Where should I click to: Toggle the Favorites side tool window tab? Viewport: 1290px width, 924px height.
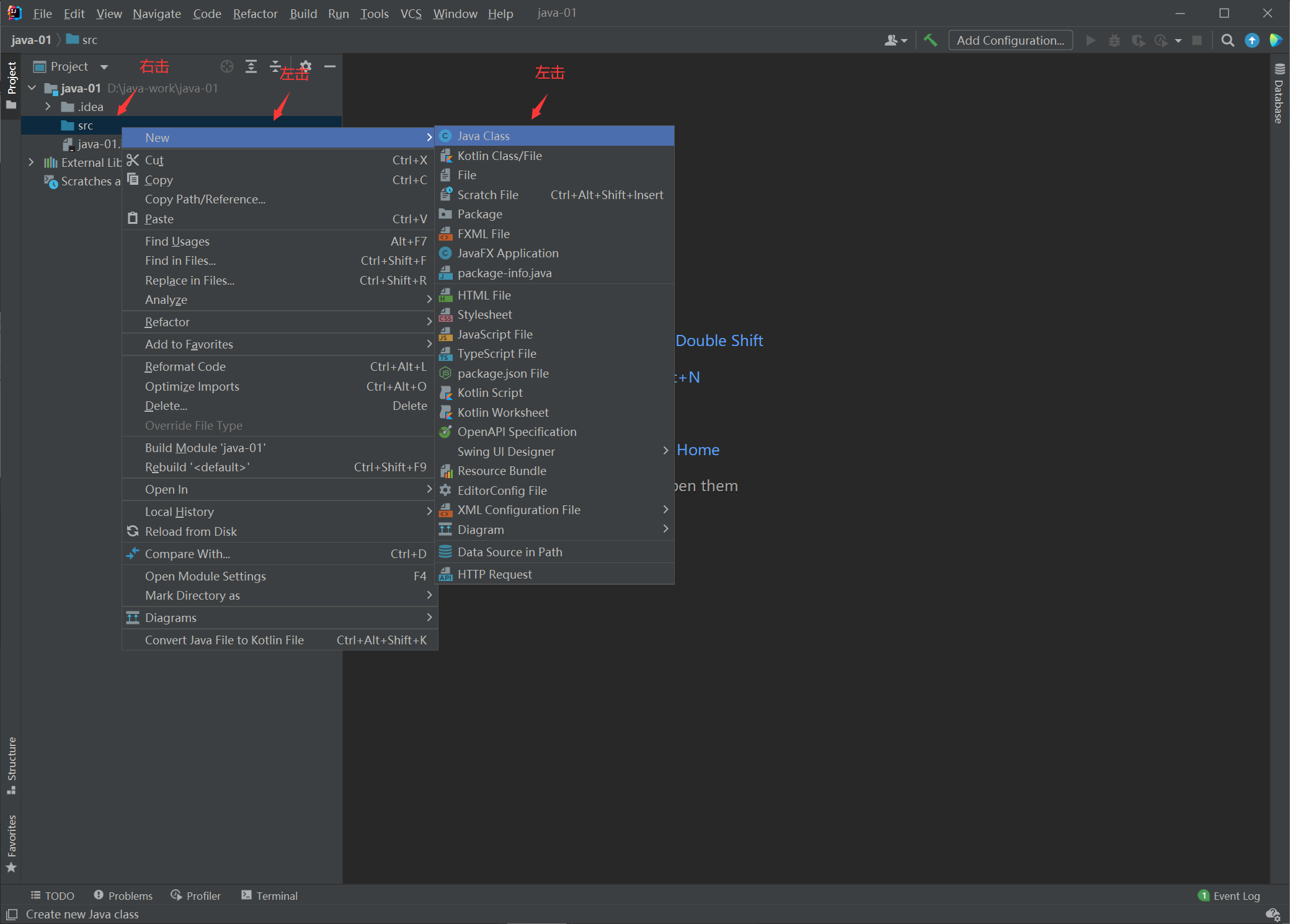click(x=11, y=843)
